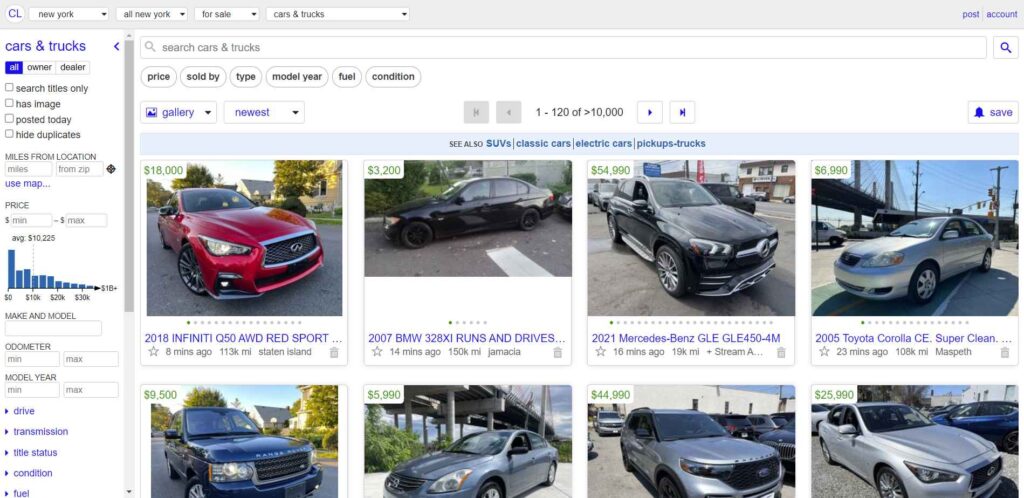Hide the Mercedes-Benz GLE listing with trash icon

(781, 352)
